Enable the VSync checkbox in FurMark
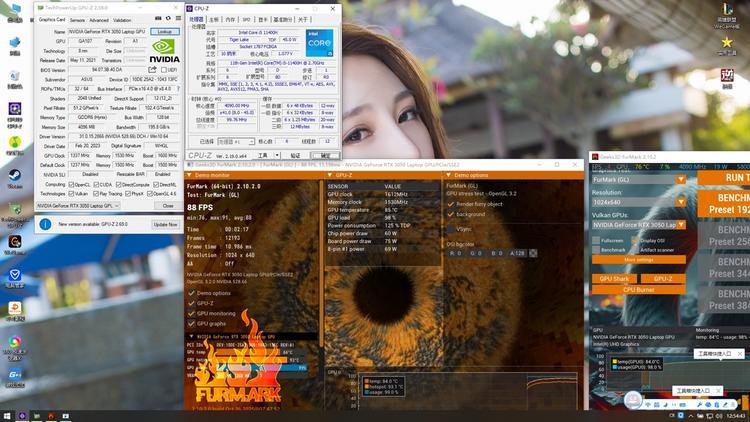Screen dimensions: 750x422 (449, 228)
